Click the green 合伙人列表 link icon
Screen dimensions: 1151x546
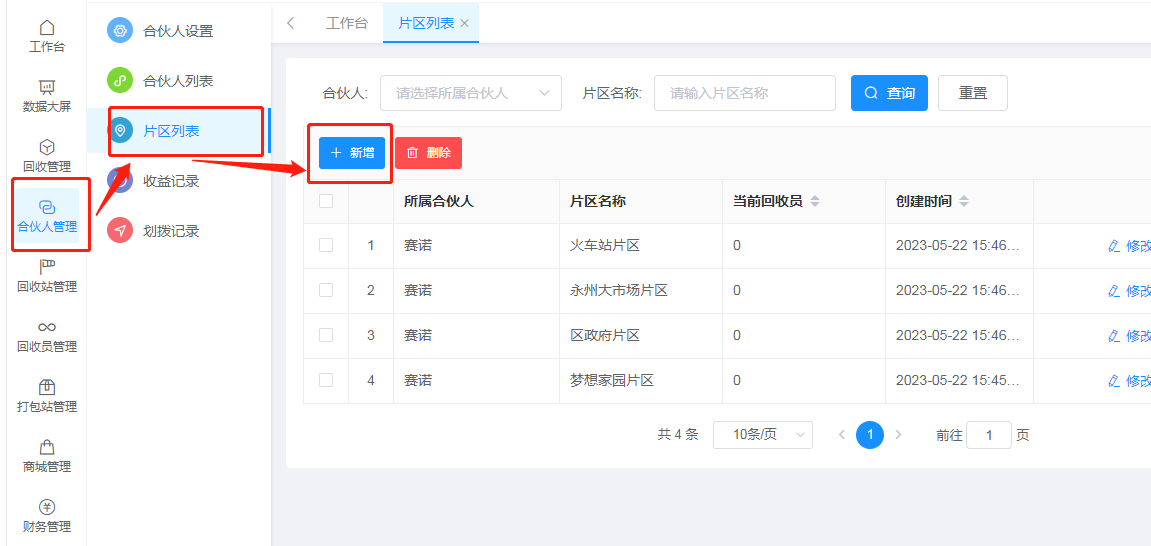[x=120, y=81]
